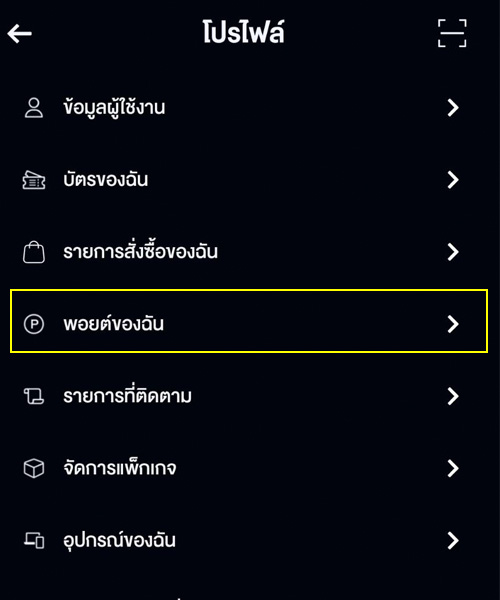Click the โปรไฟล์ page title
This screenshot has height=600, width=500.
[x=243, y=32]
